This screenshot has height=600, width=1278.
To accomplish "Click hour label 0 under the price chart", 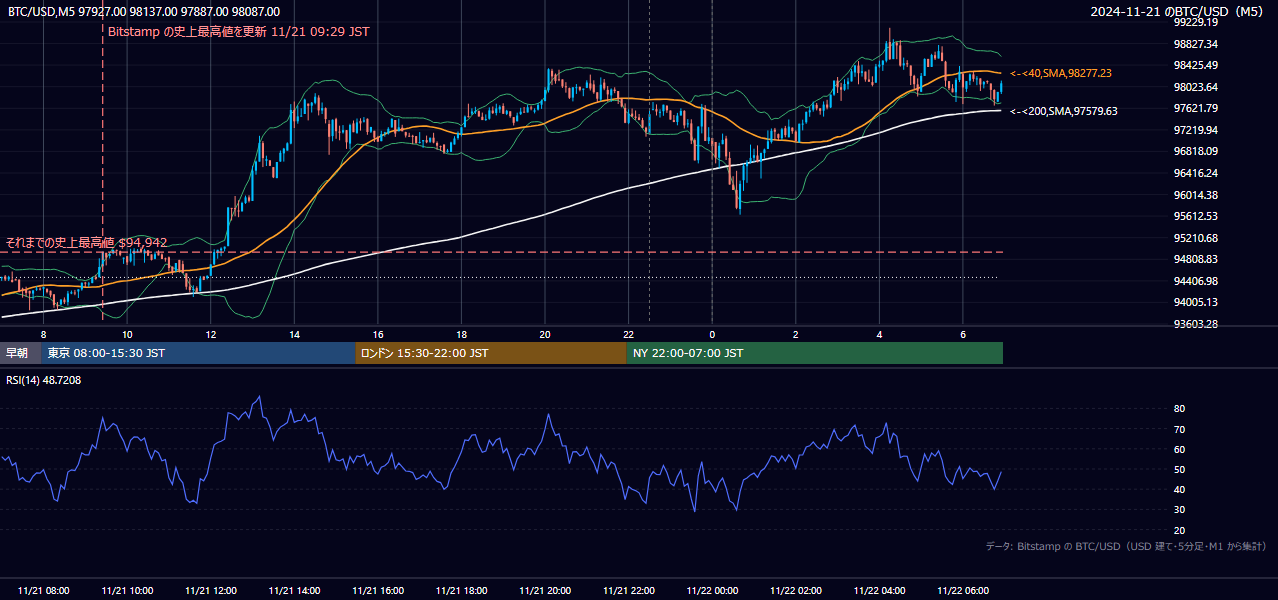I will pyautogui.click(x=712, y=334).
